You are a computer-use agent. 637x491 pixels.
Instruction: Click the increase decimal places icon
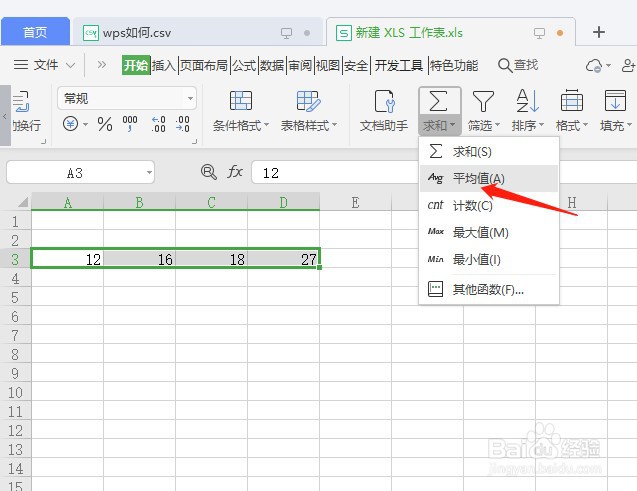click(x=158, y=124)
